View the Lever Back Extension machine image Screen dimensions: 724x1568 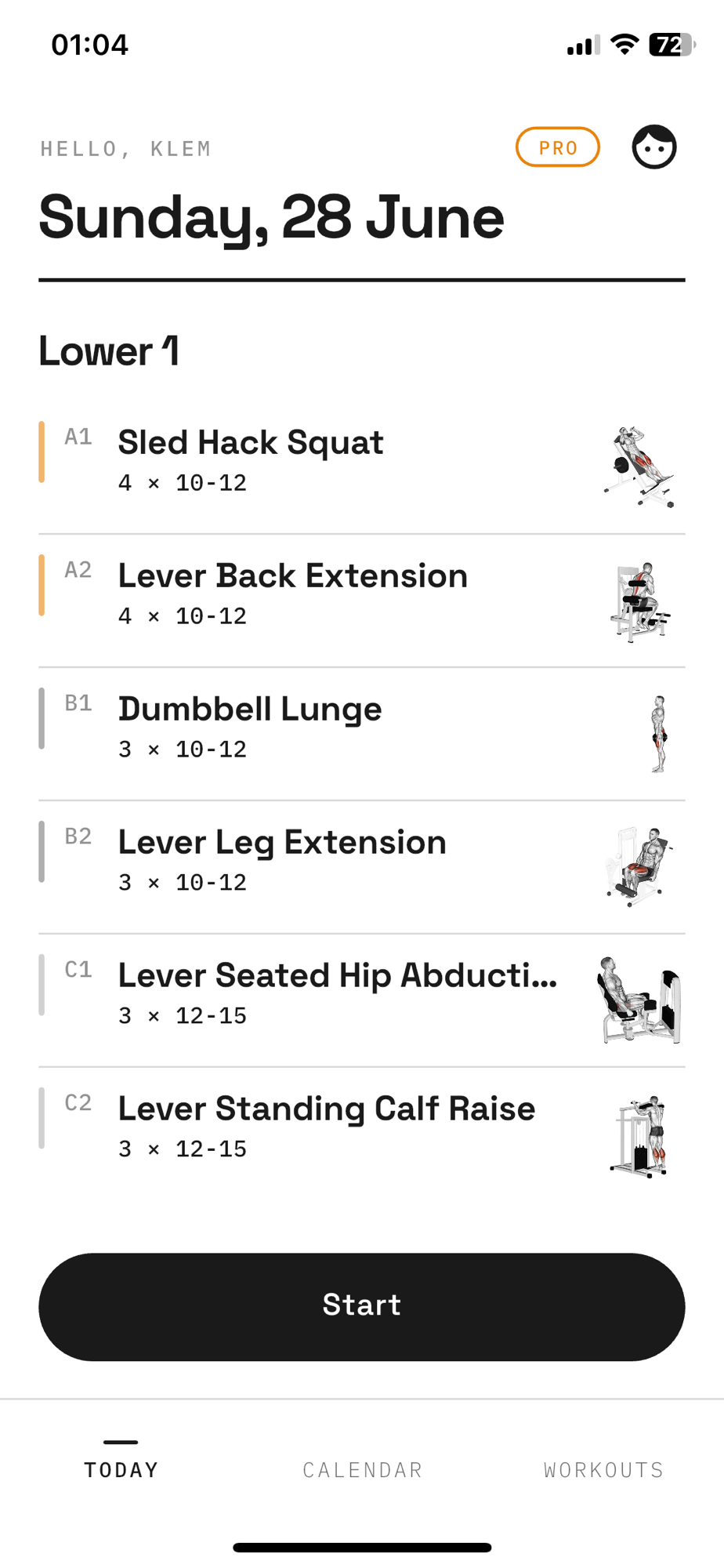639,601
